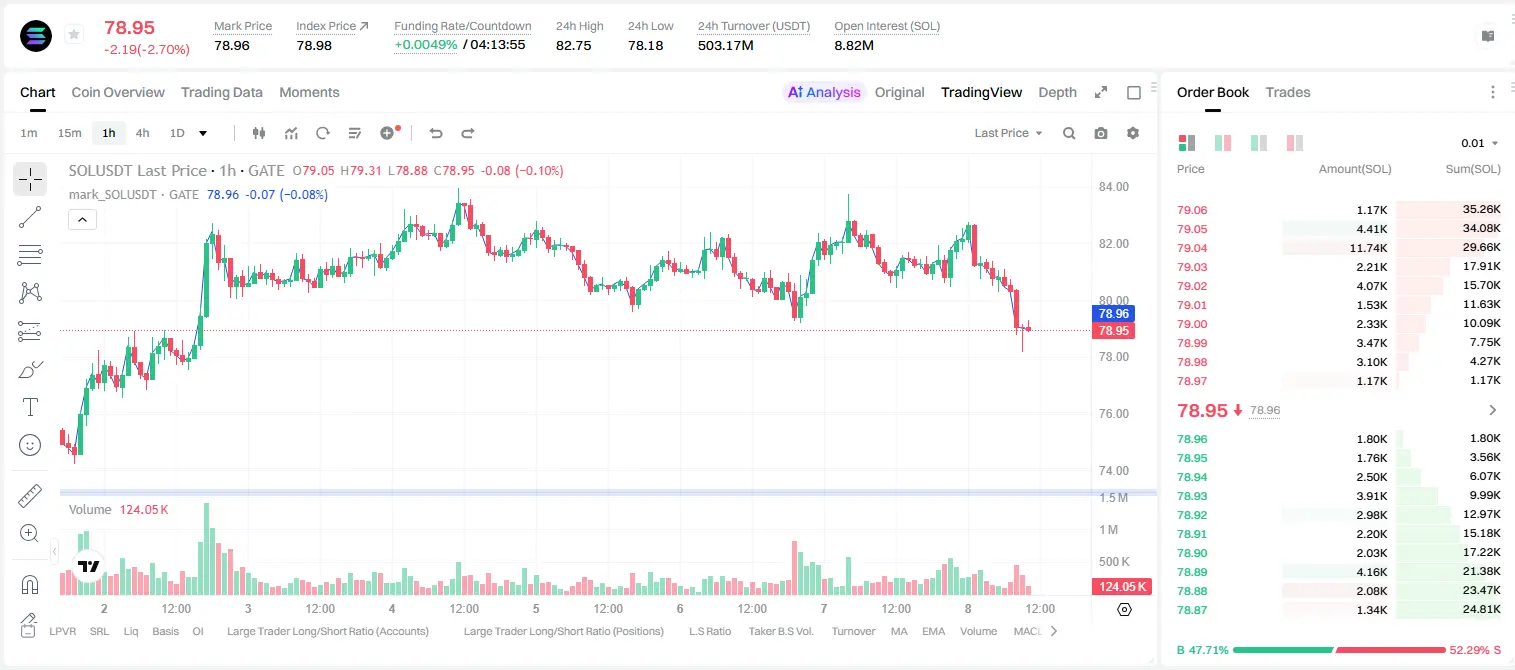Open the Coin Overview tab

tap(118, 92)
